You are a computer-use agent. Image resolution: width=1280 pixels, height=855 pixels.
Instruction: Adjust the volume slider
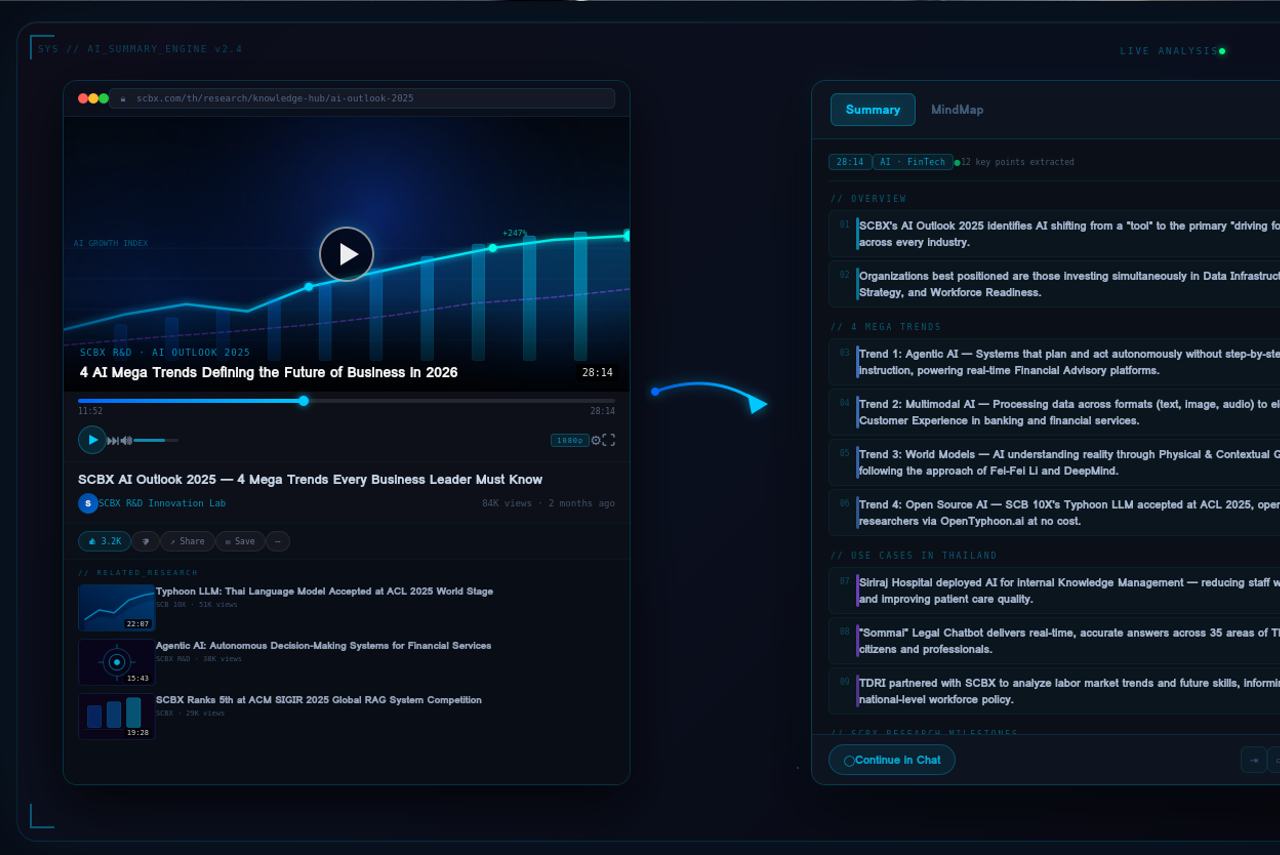coord(156,440)
